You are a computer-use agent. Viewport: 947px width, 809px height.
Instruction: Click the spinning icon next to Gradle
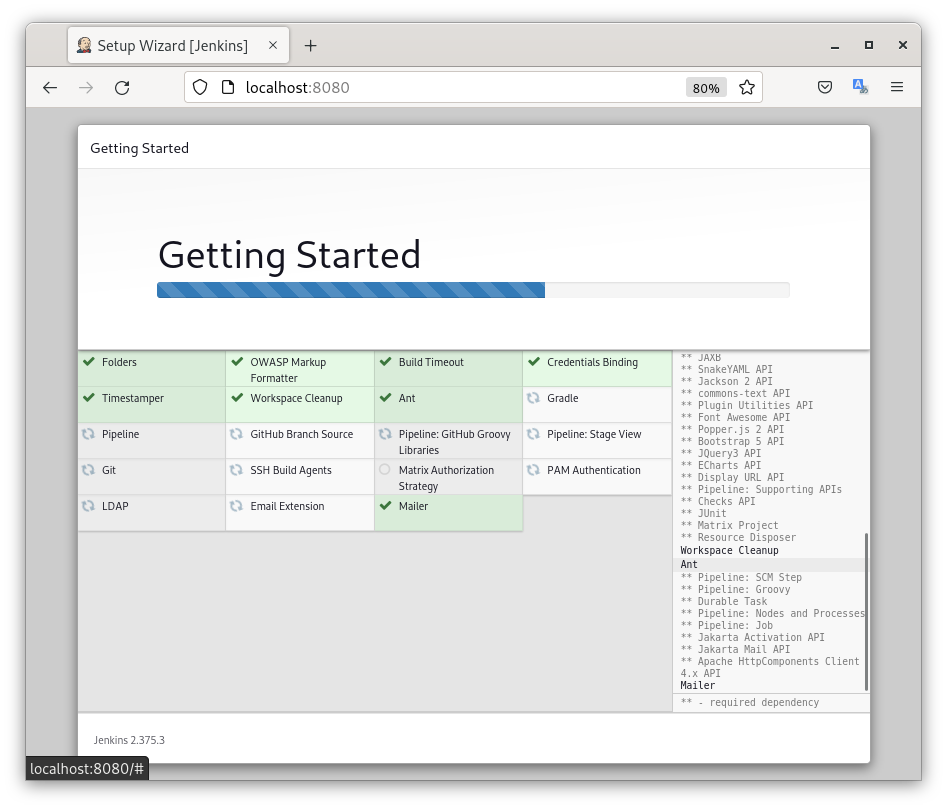pyautogui.click(x=534, y=398)
